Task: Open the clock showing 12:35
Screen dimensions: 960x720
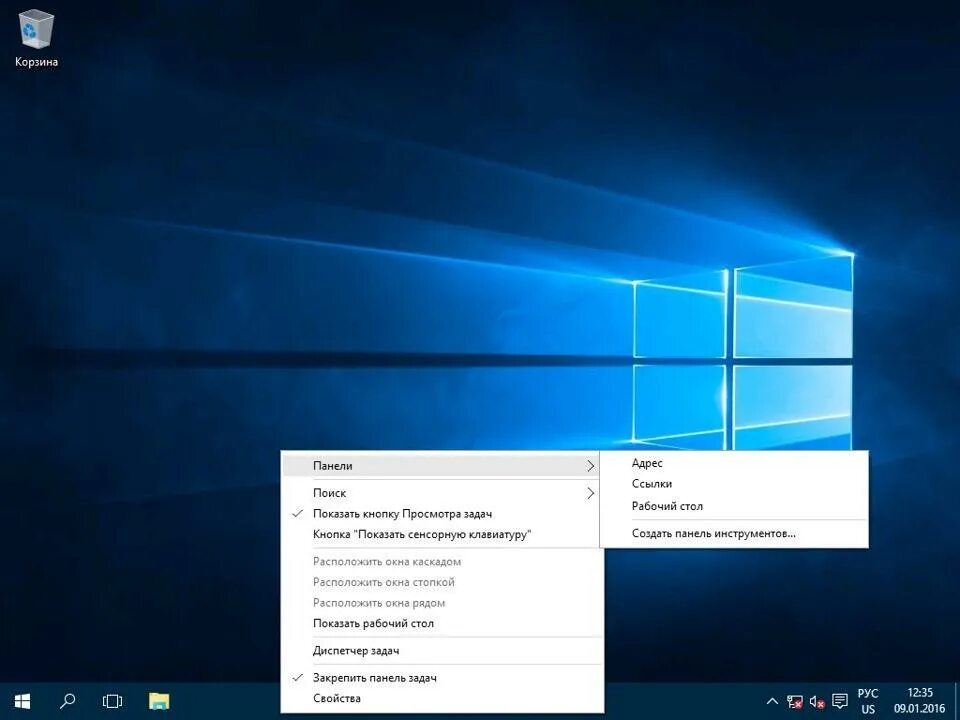Action: click(920, 701)
